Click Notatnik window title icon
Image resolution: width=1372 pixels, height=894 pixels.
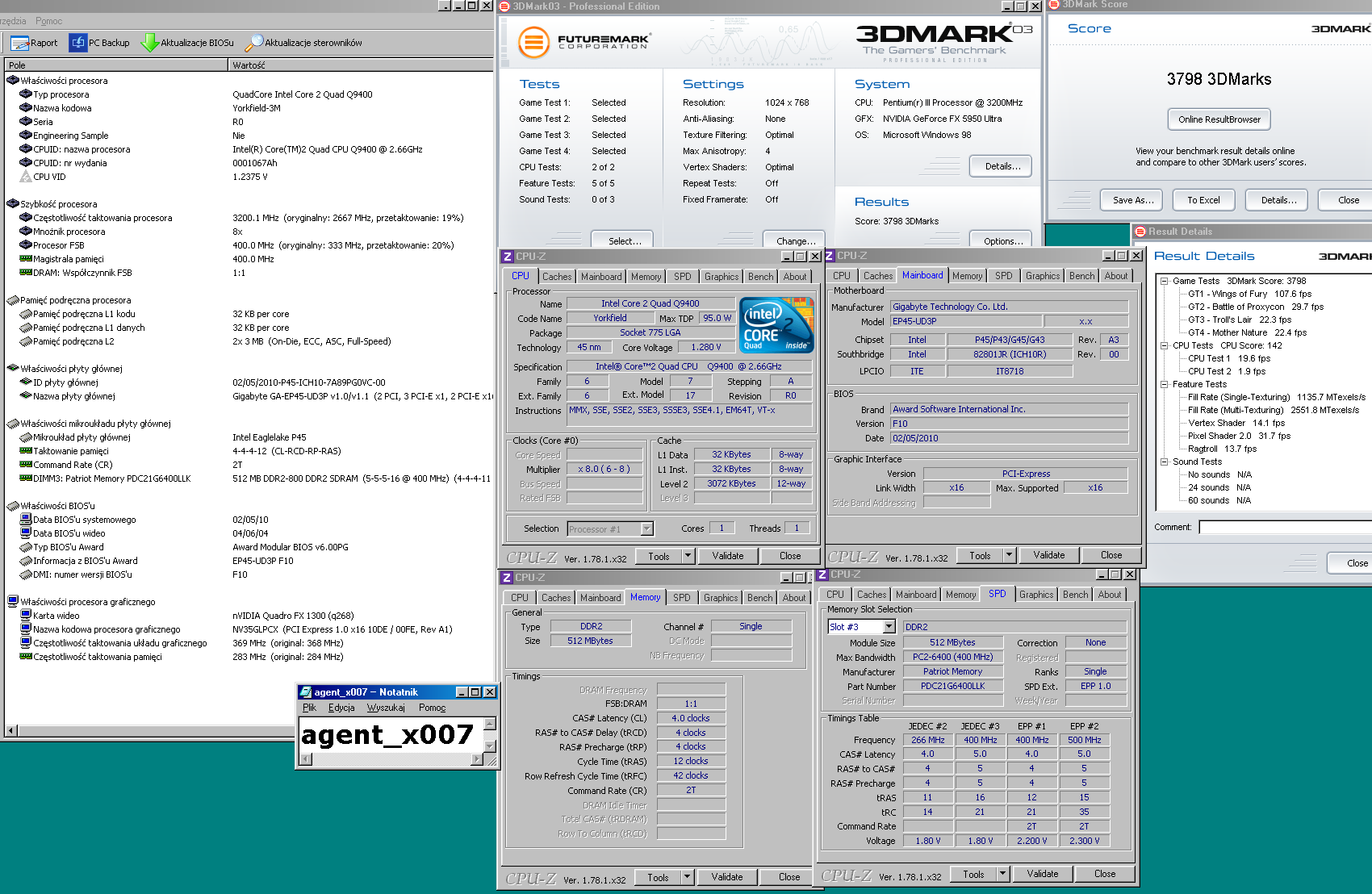tap(306, 692)
